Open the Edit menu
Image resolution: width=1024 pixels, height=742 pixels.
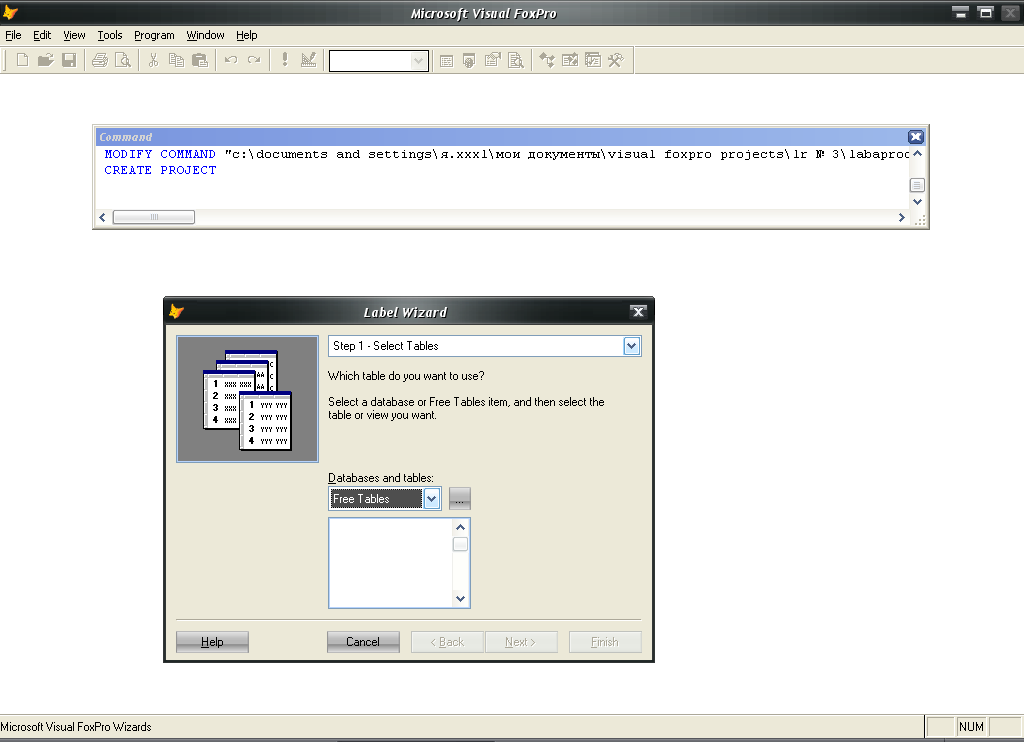click(42, 35)
